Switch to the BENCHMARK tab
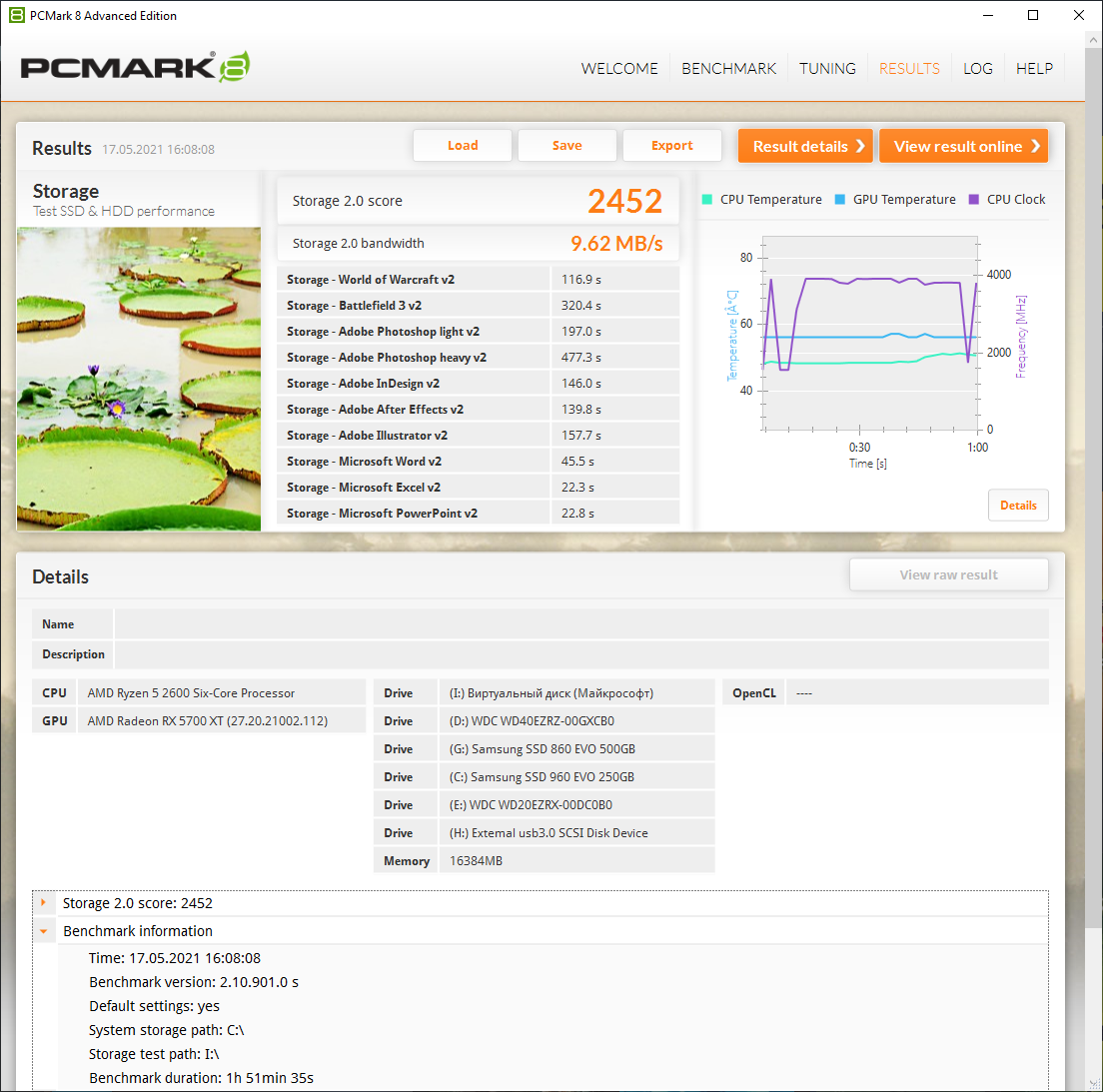1103x1092 pixels. point(728,69)
